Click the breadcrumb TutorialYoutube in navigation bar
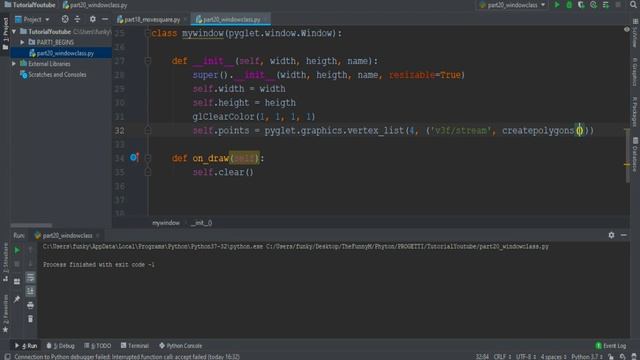The image size is (640, 360). [30, 5]
